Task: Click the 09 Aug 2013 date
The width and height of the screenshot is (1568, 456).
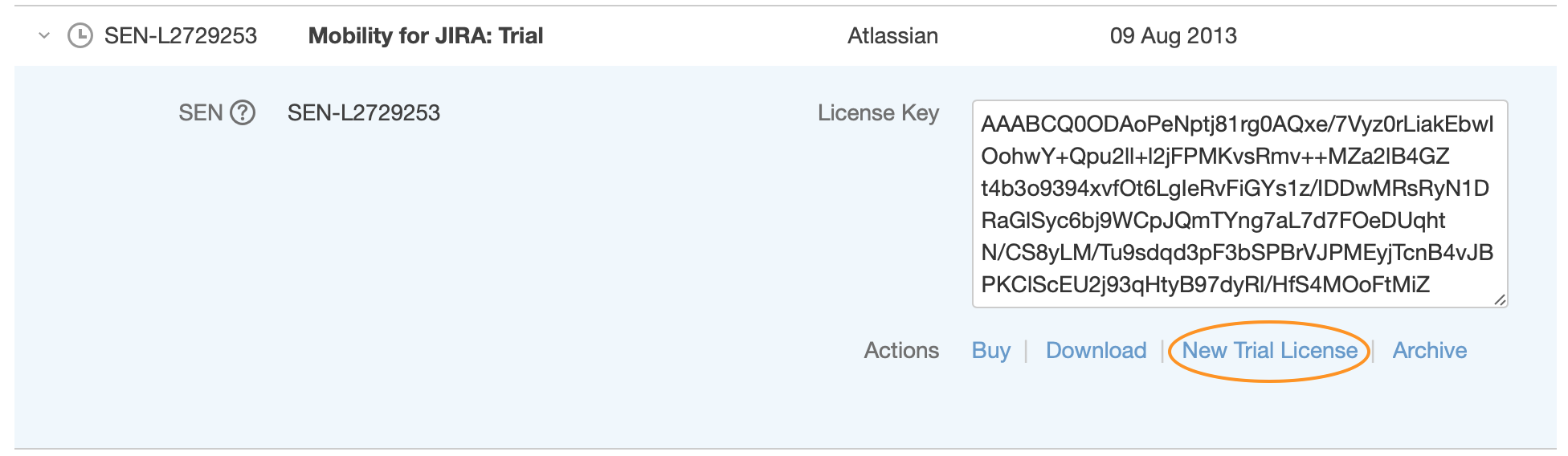Action: pos(1173,35)
